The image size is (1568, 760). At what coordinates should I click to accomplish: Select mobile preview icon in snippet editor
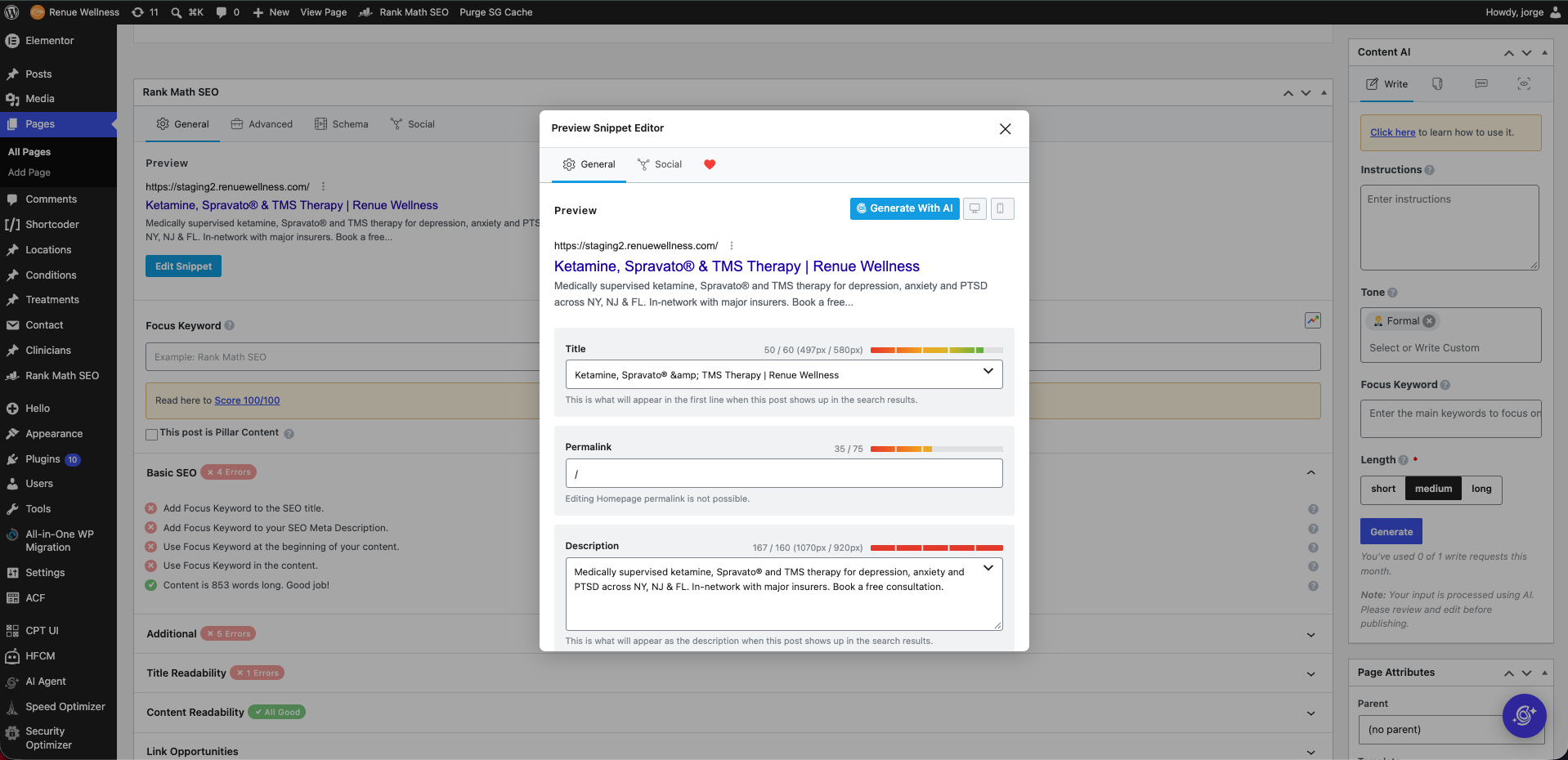point(1002,208)
